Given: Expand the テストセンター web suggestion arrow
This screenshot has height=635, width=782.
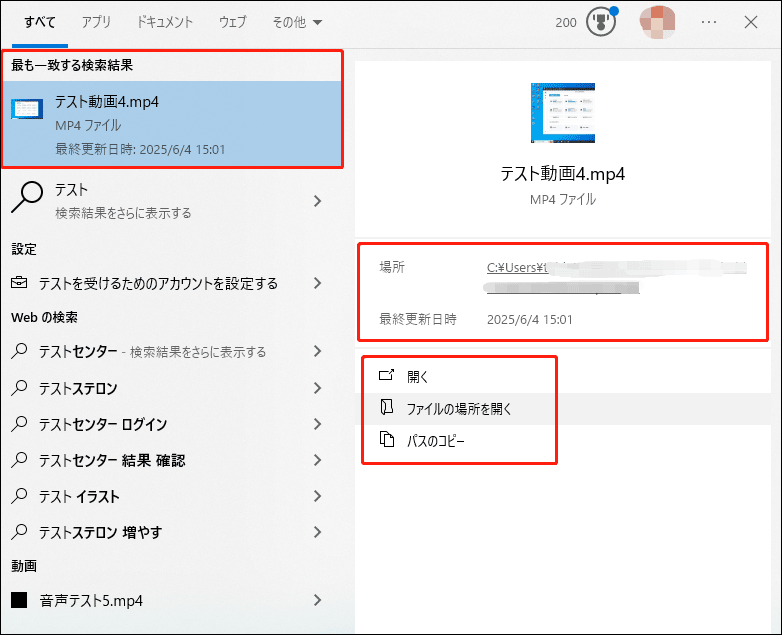Looking at the screenshot, I should [x=317, y=351].
